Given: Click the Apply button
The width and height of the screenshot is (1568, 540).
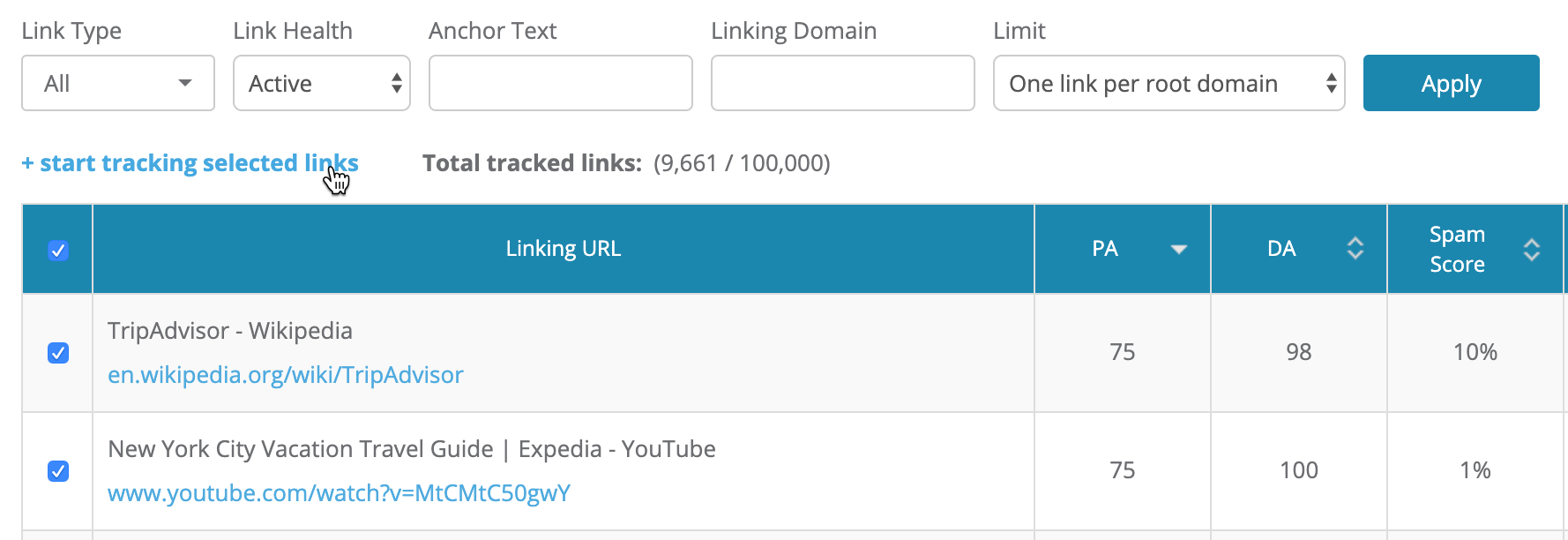Looking at the screenshot, I should 1451,83.
